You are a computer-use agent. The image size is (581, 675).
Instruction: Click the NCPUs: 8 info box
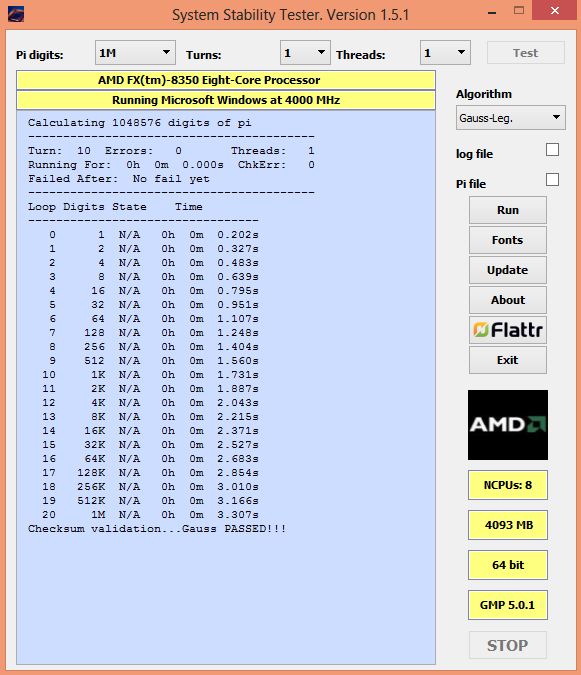tap(508, 485)
